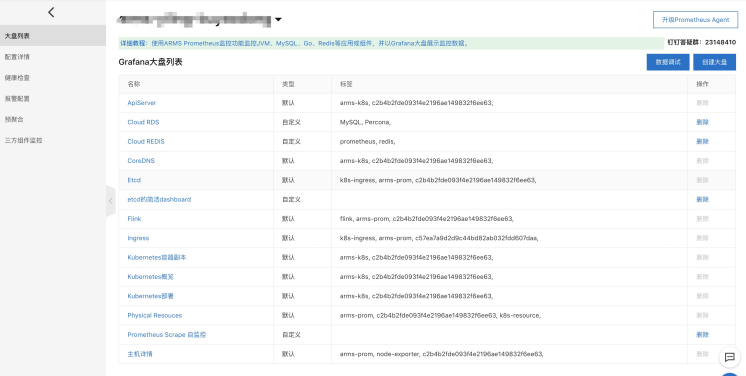
Task: Click the 主机详情 row node-exporter tags
Action: pyautogui.click(x=442, y=354)
